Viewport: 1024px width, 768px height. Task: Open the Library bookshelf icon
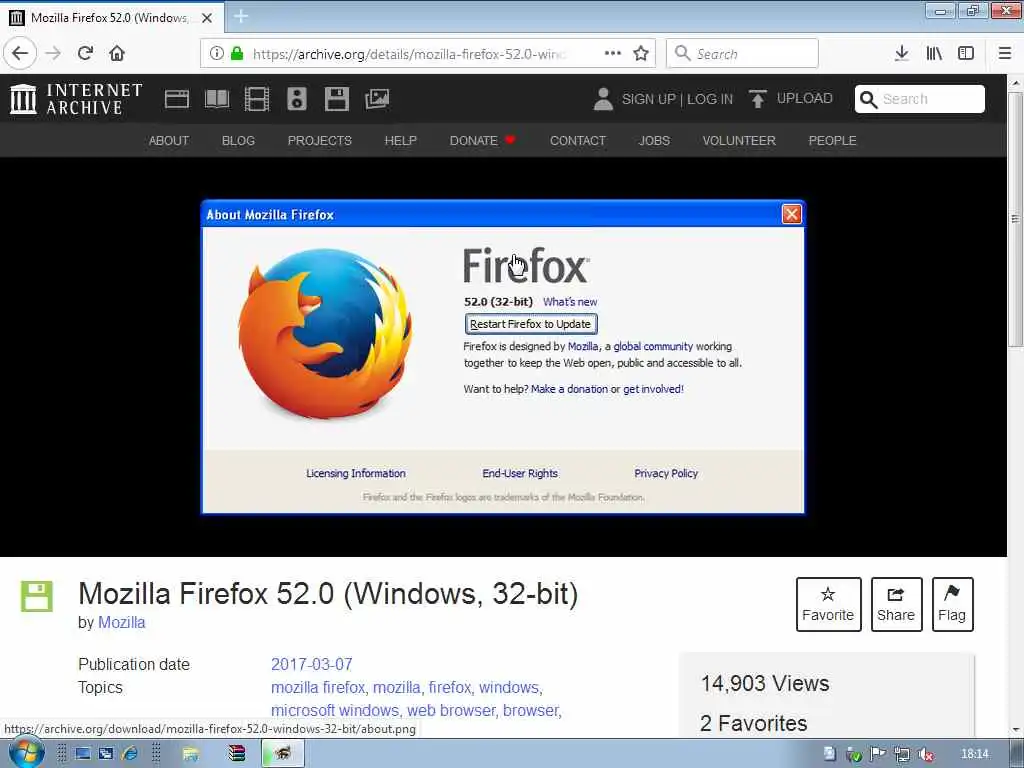click(934, 53)
